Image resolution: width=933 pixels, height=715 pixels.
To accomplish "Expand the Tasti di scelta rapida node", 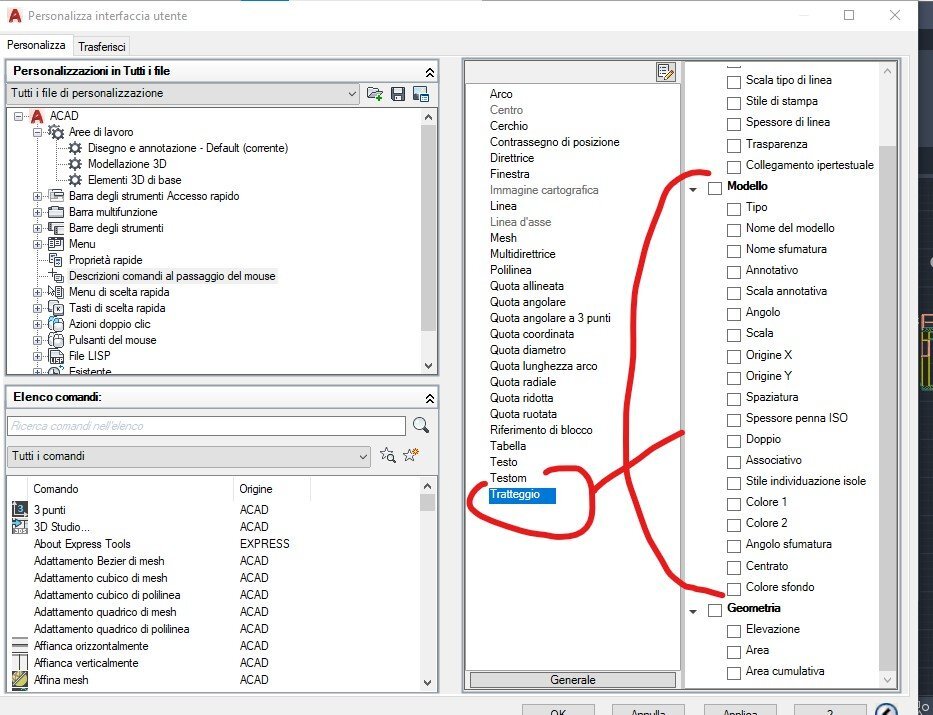I will point(37,308).
